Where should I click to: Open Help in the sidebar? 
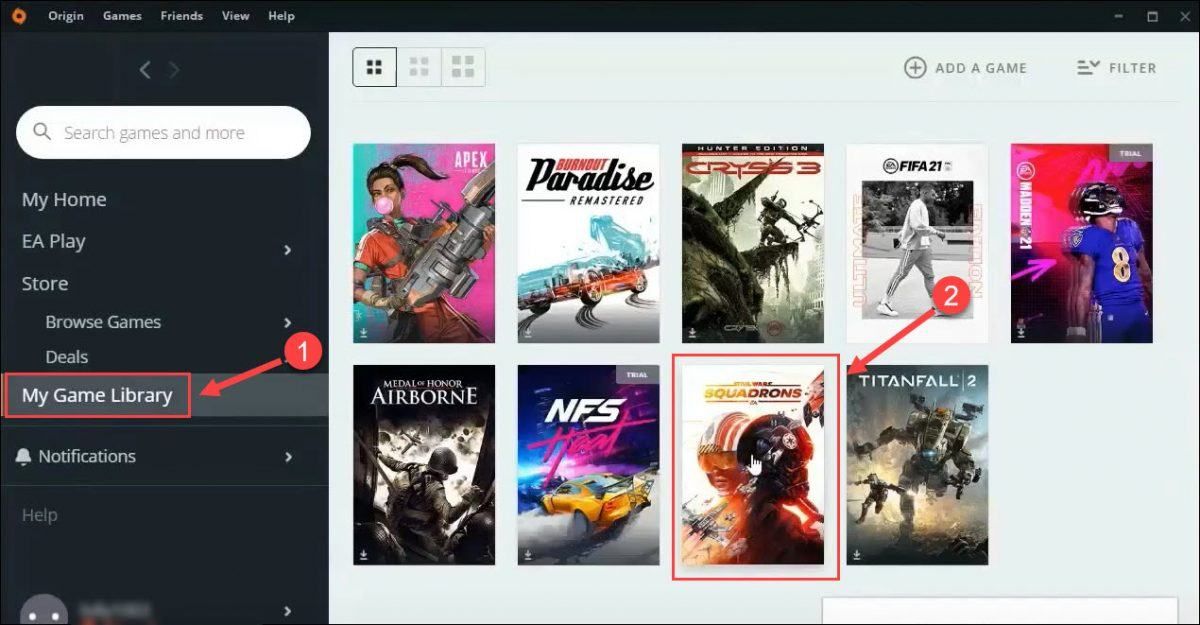point(40,515)
